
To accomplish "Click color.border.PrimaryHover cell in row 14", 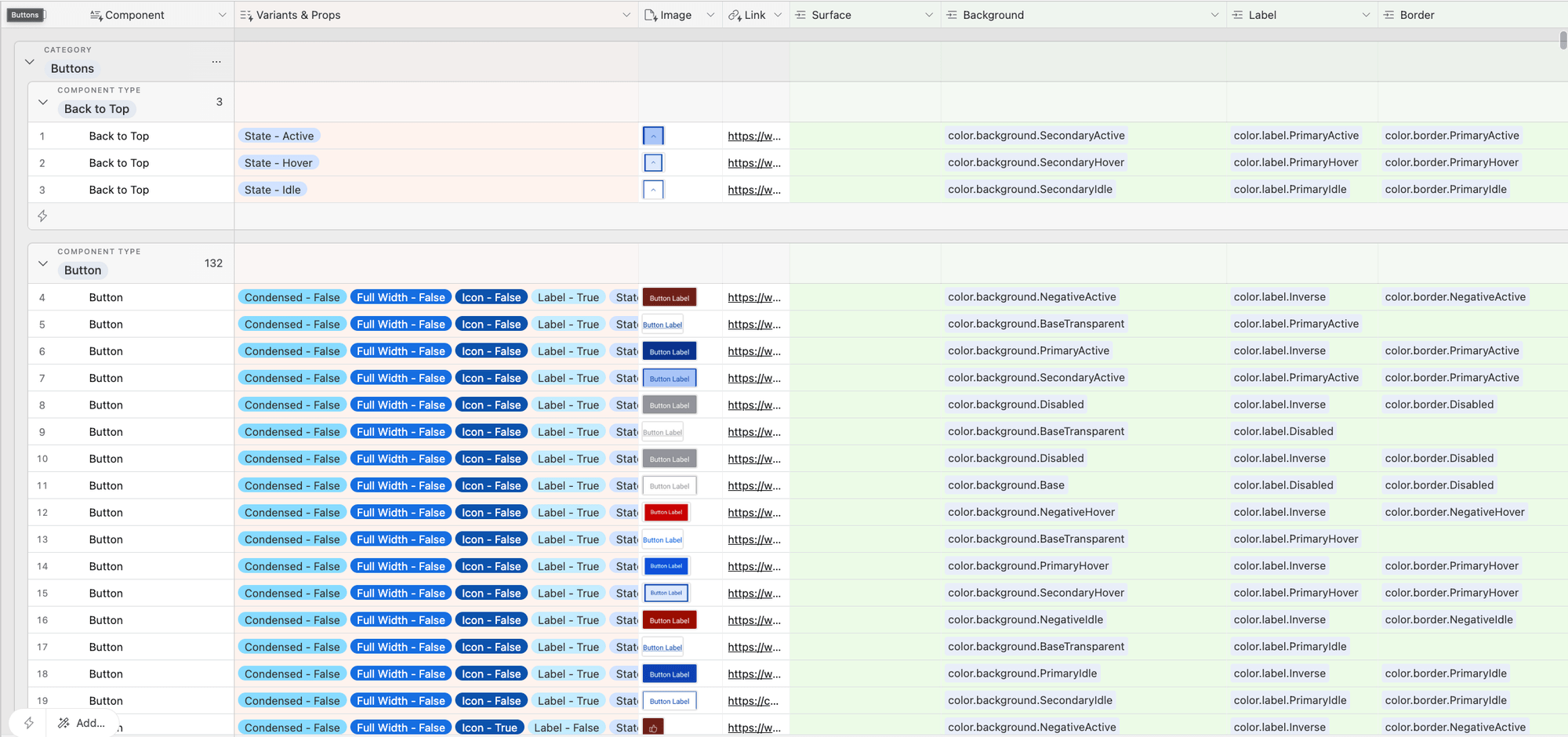I will 1452,566.
